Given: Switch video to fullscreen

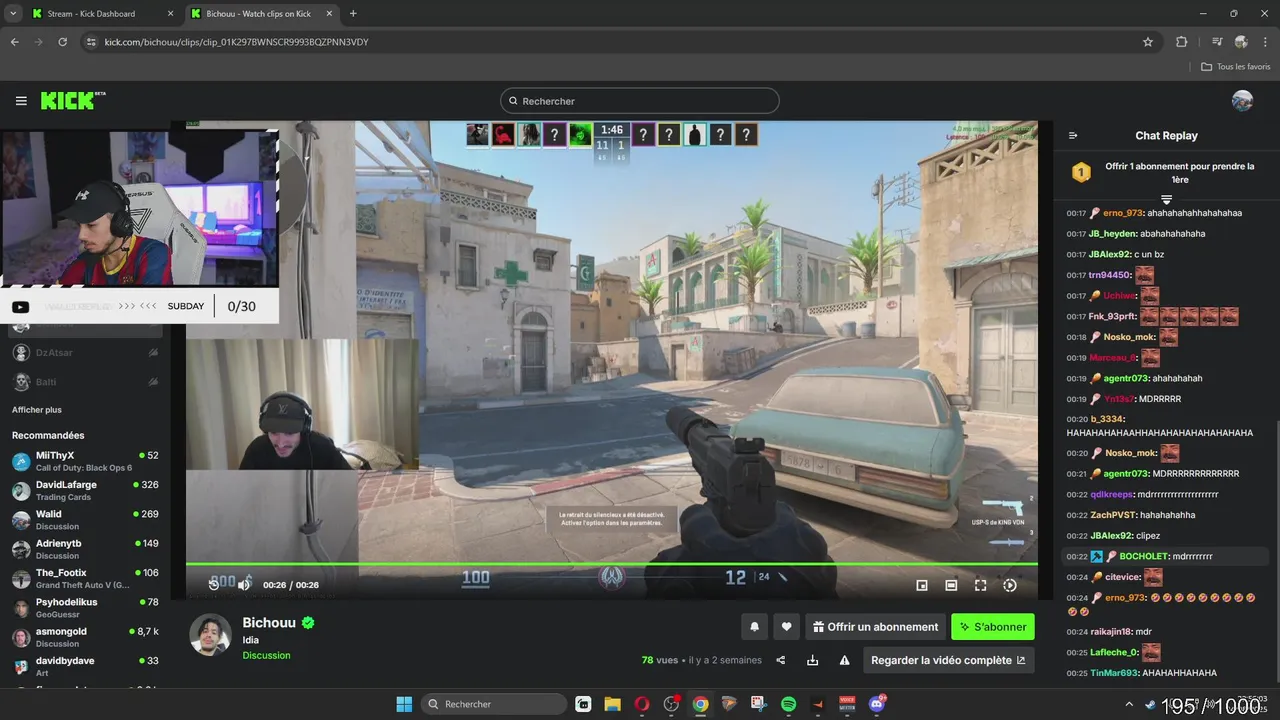Looking at the screenshot, I should click(980, 585).
